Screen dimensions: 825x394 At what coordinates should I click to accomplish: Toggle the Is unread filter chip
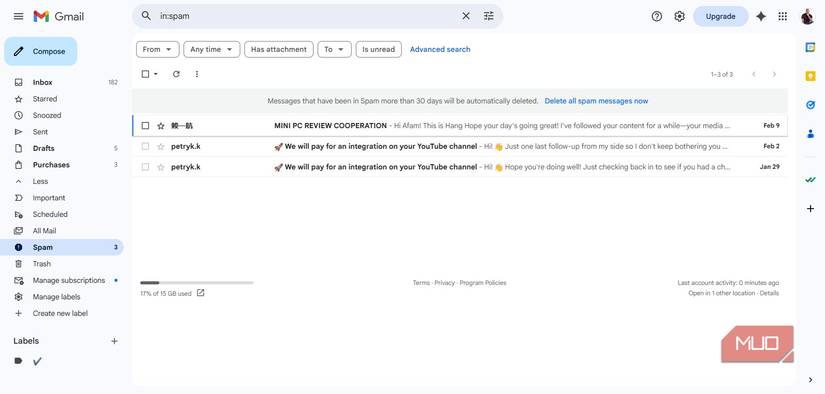pyautogui.click(x=379, y=49)
